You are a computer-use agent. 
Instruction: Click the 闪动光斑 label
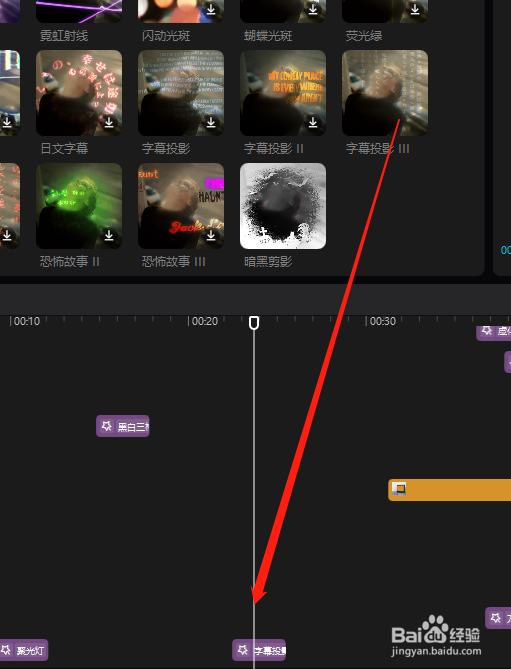click(166, 36)
